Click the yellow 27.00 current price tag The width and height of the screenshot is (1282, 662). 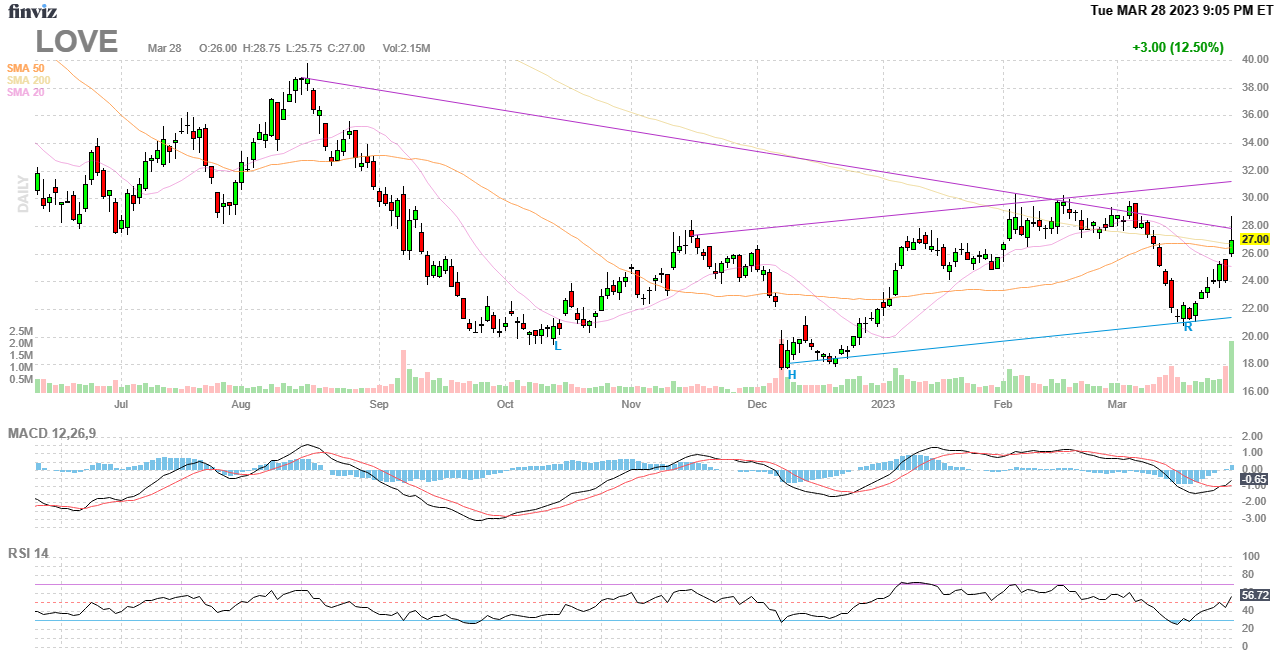(x=1254, y=240)
